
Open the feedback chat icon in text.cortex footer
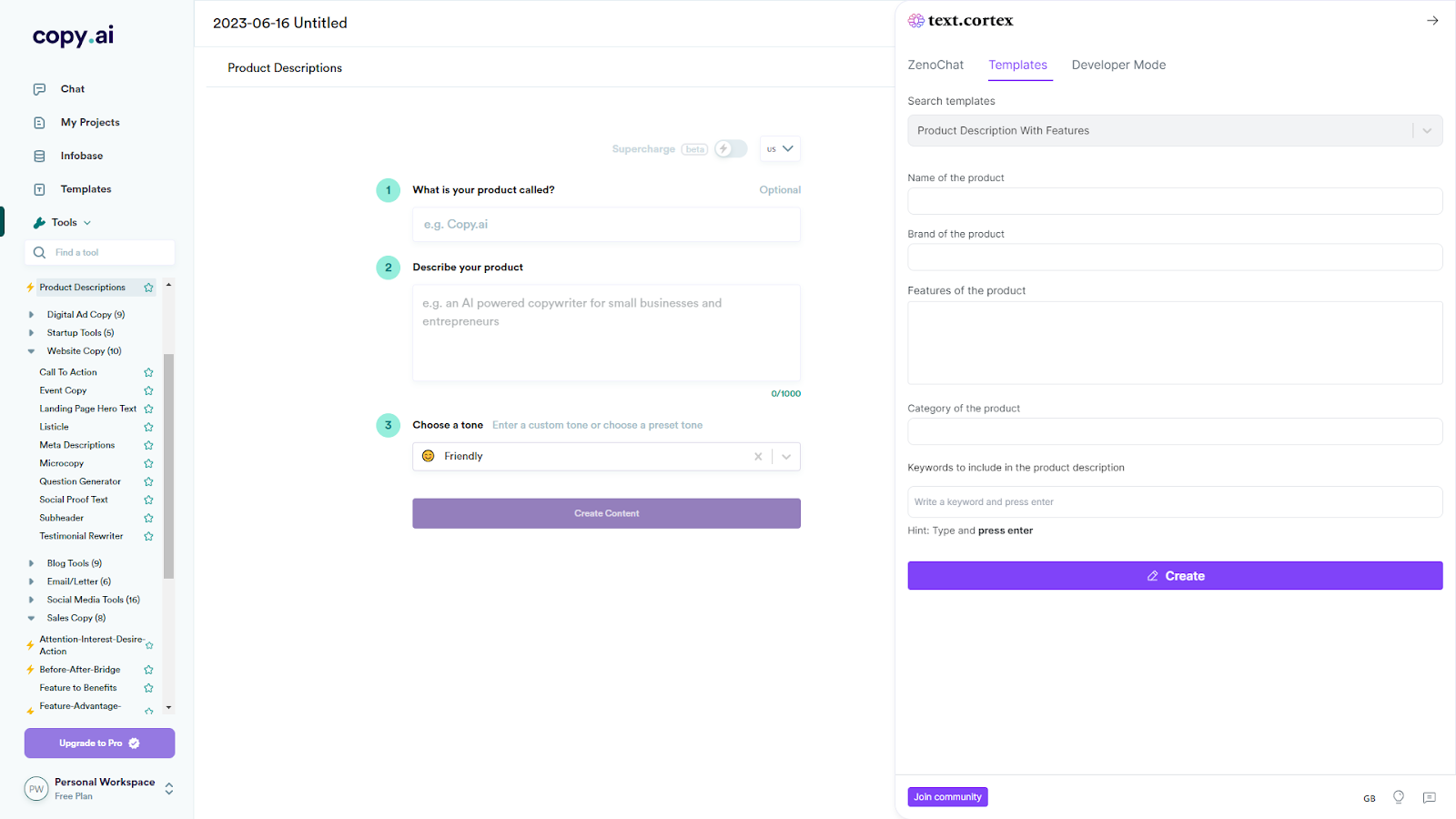coord(1430,798)
